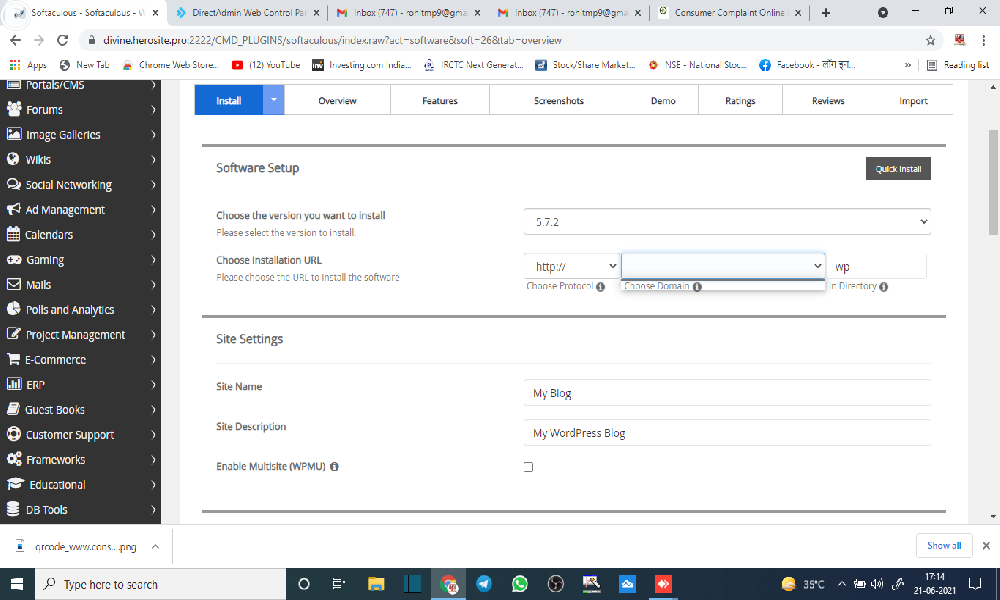
Task: Open the http:// protocol dropdown
Action: tap(572, 266)
